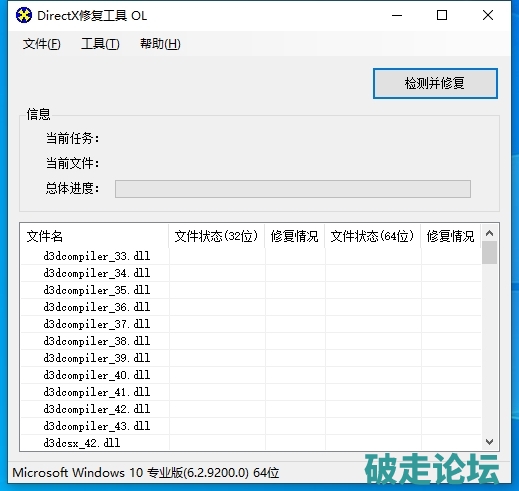Maximize the DirectX repair tool window
519x491 pixels.
[x=442, y=15]
